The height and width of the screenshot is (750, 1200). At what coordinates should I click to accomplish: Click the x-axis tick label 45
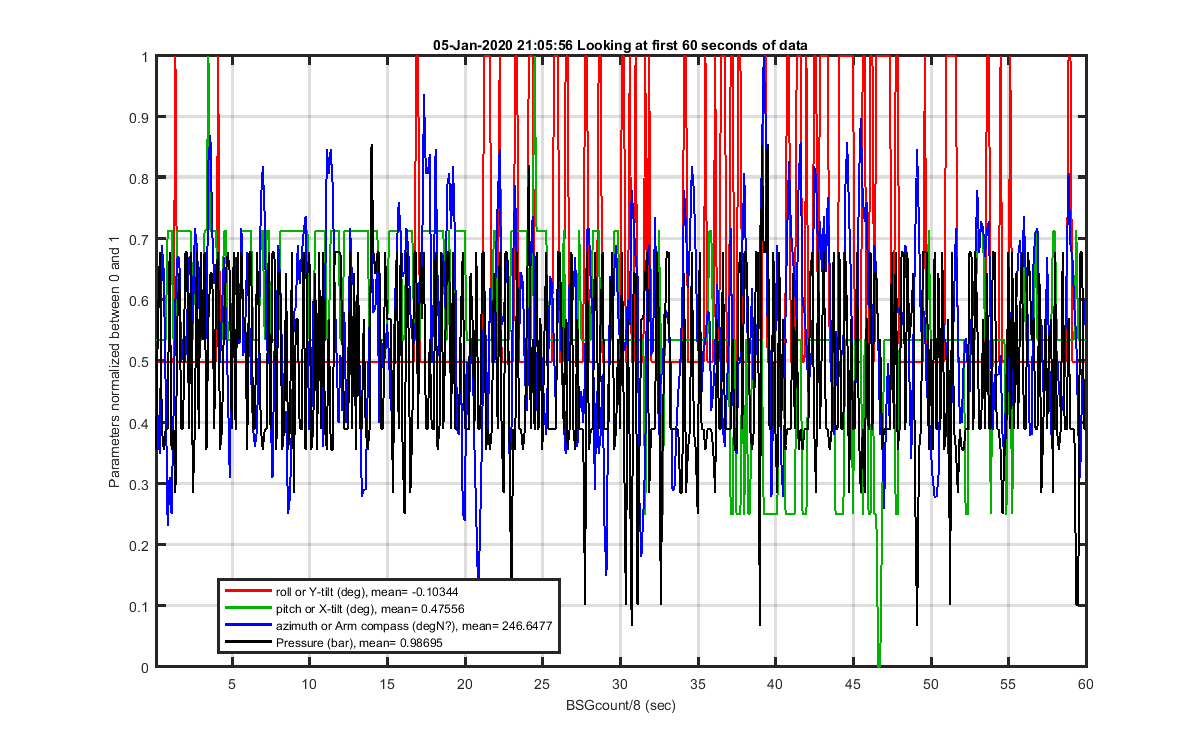click(853, 684)
